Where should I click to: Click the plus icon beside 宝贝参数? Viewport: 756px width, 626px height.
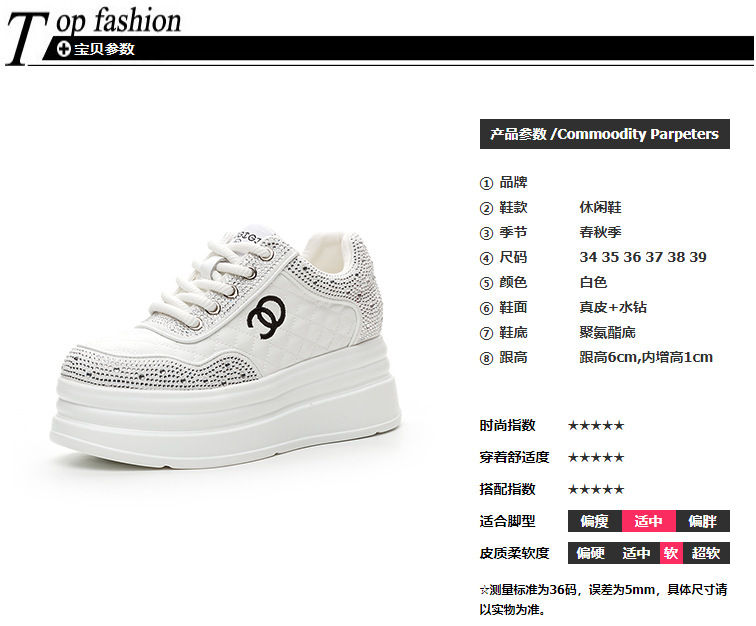[x=64, y=49]
